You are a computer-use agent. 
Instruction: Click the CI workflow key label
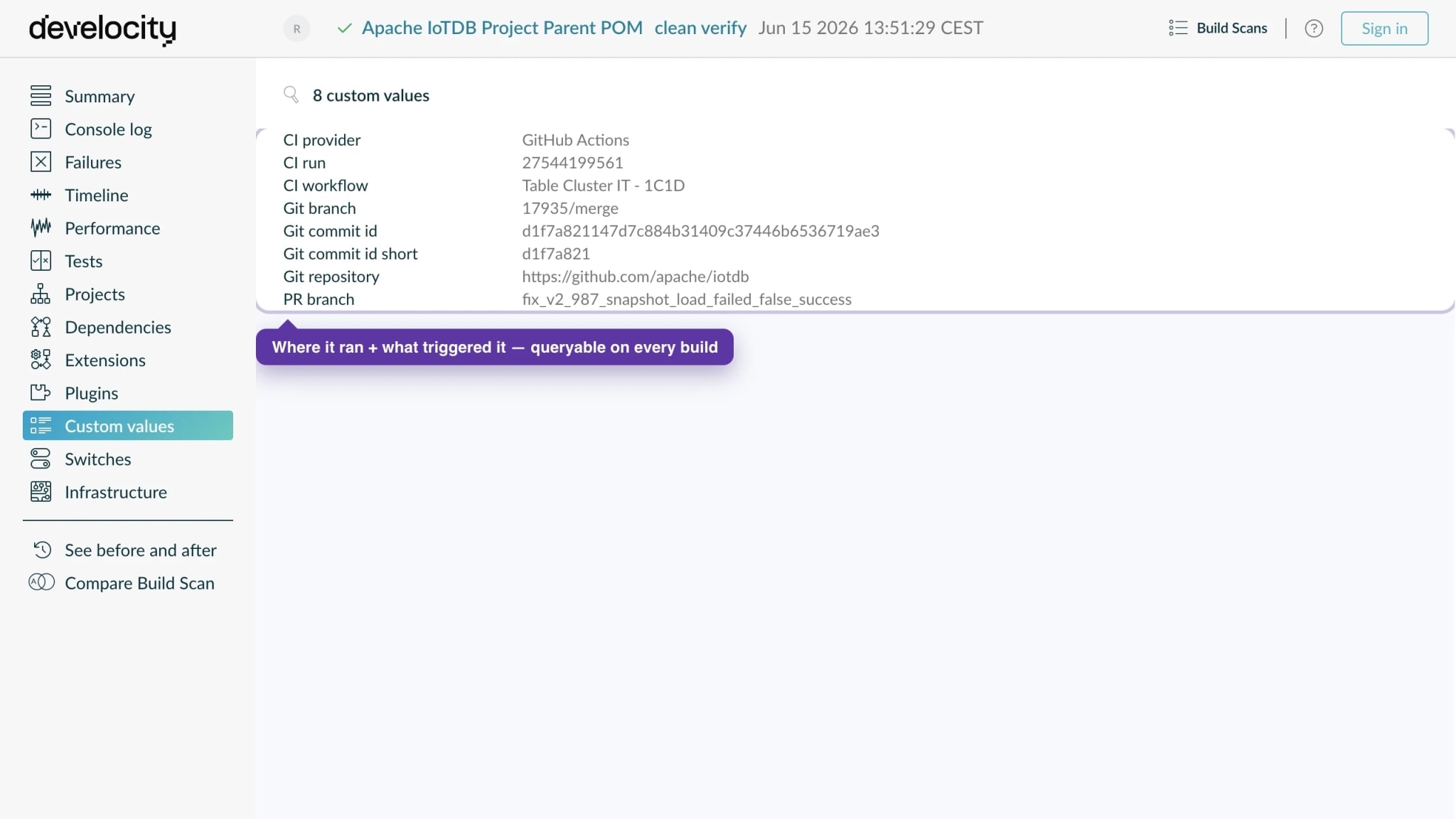[326, 185]
